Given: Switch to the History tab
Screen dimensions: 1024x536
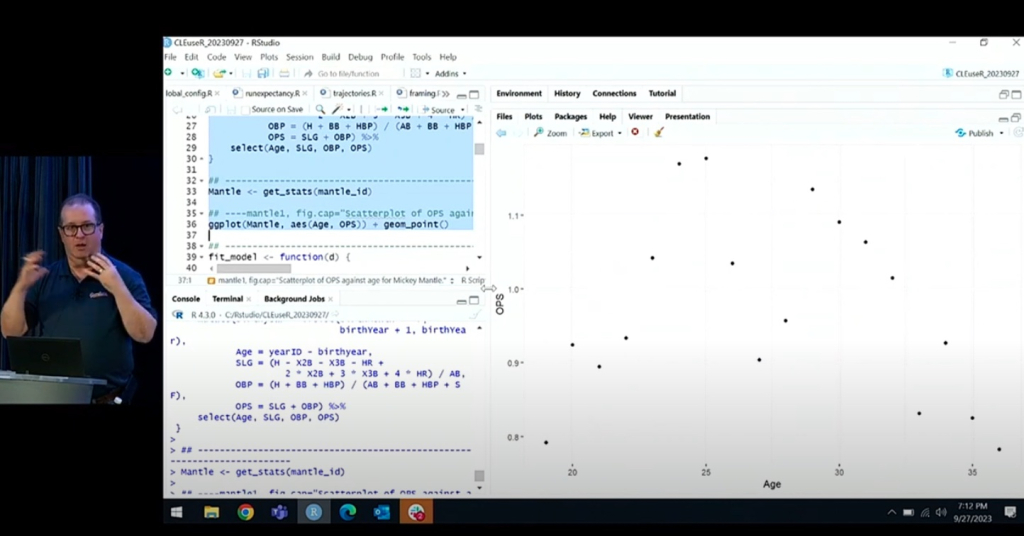Looking at the screenshot, I should point(567,93).
